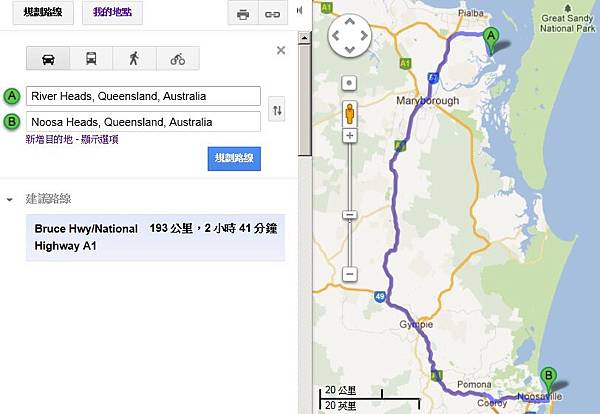
Task: Click the Maryborough label on map
Action: 427,101
